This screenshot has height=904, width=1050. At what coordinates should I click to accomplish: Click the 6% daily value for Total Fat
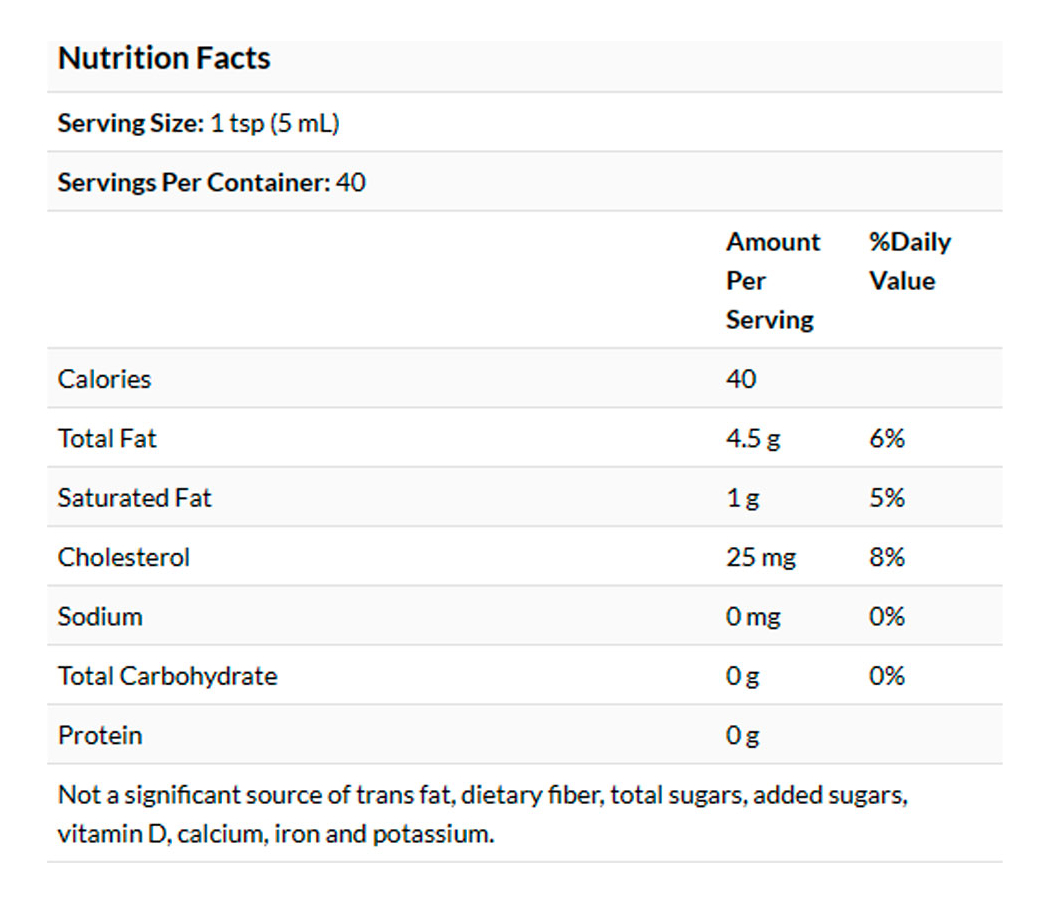tap(886, 438)
